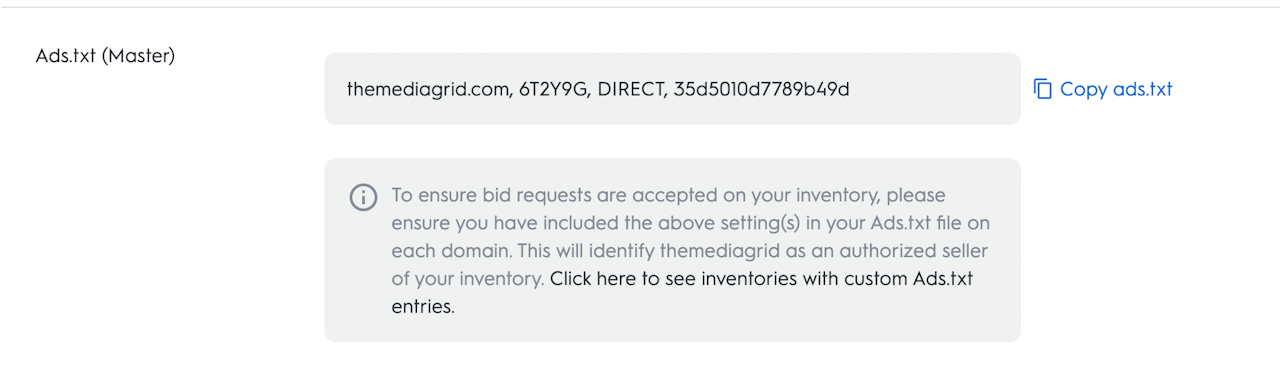
Task: Click the copy icon beside Copy ads.txt
Action: 1042,89
